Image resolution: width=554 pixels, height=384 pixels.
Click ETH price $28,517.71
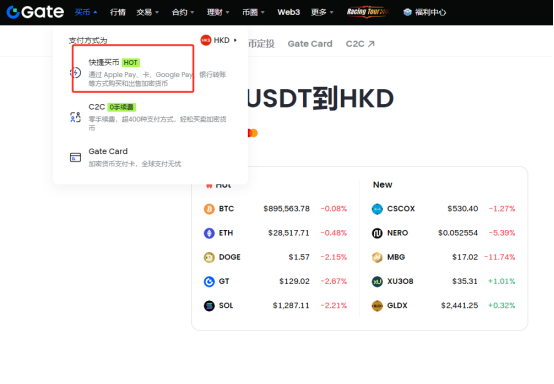tap(289, 233)
